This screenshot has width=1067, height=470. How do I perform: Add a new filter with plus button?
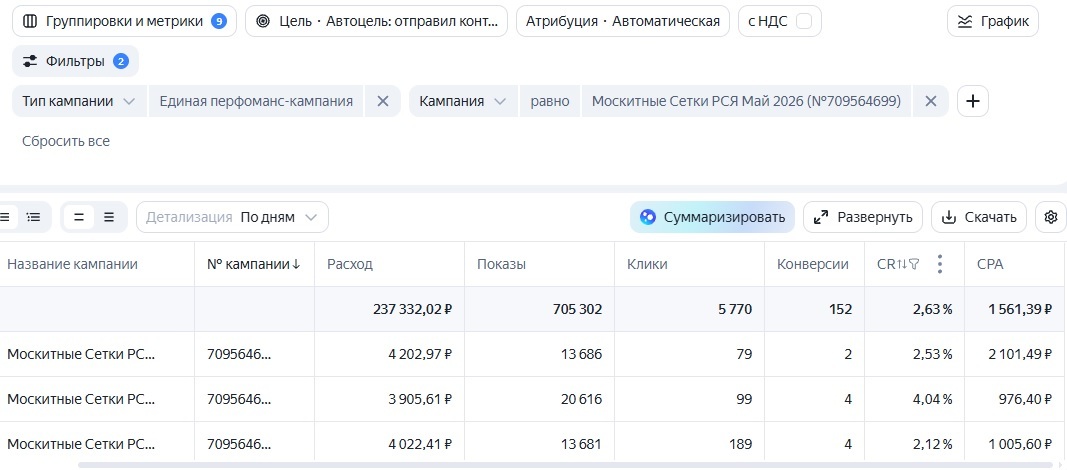click(x=973, y=101)
